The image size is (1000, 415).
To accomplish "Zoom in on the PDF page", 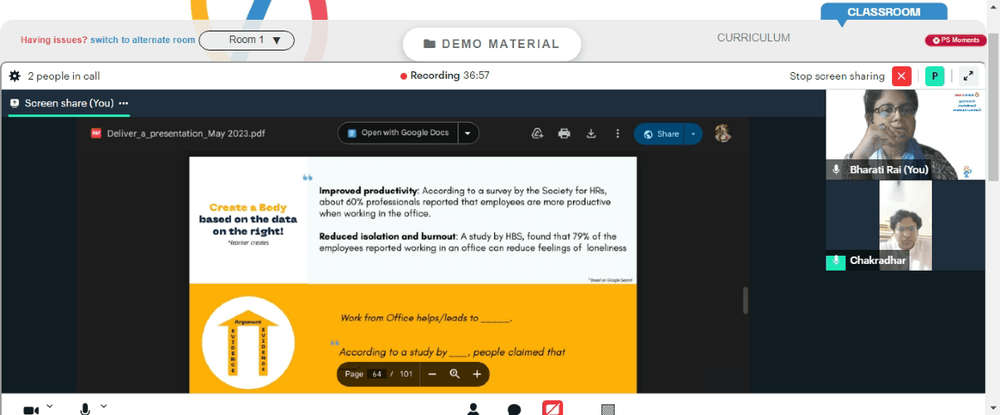I will (476, 374).
